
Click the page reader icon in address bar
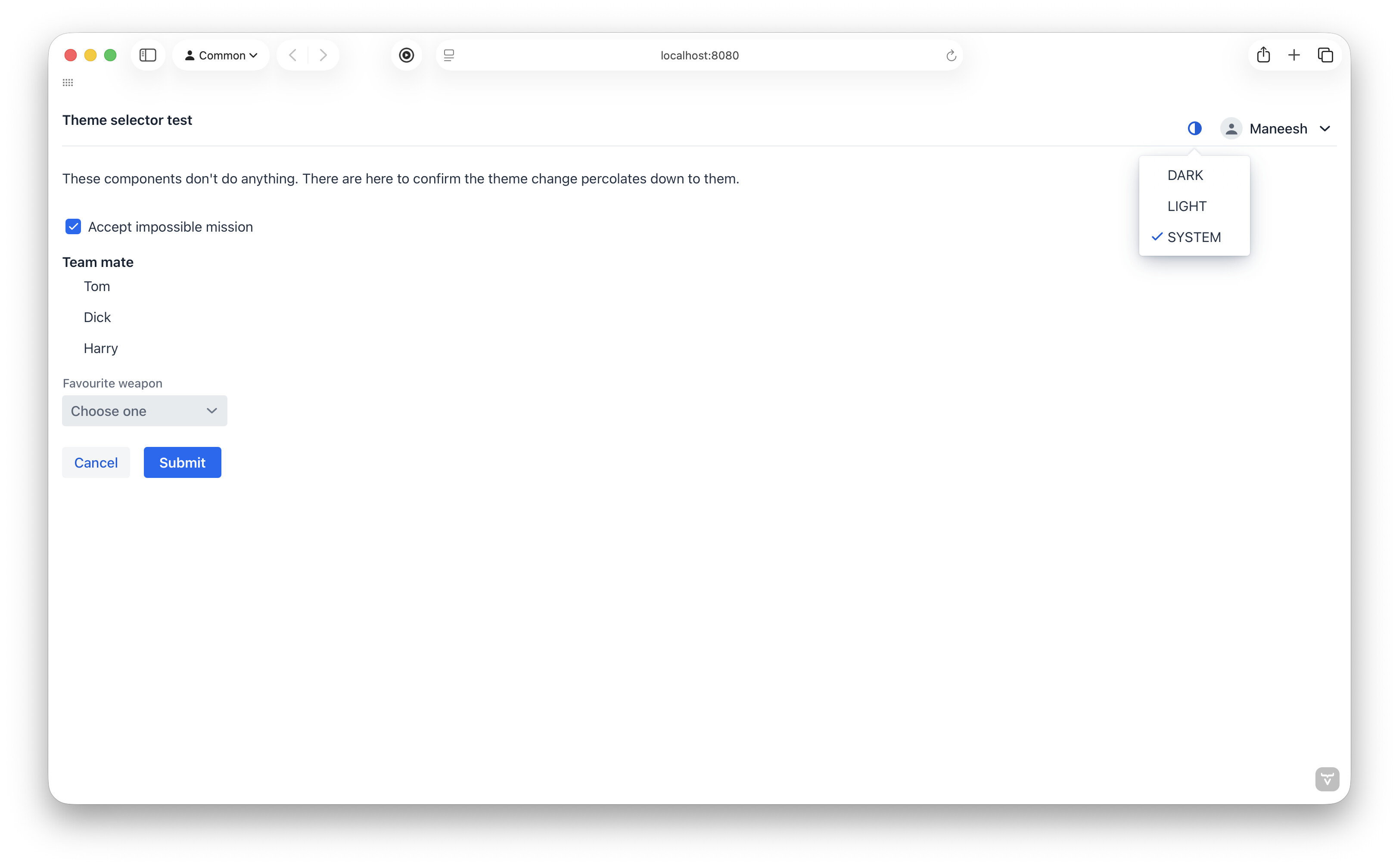449,55
